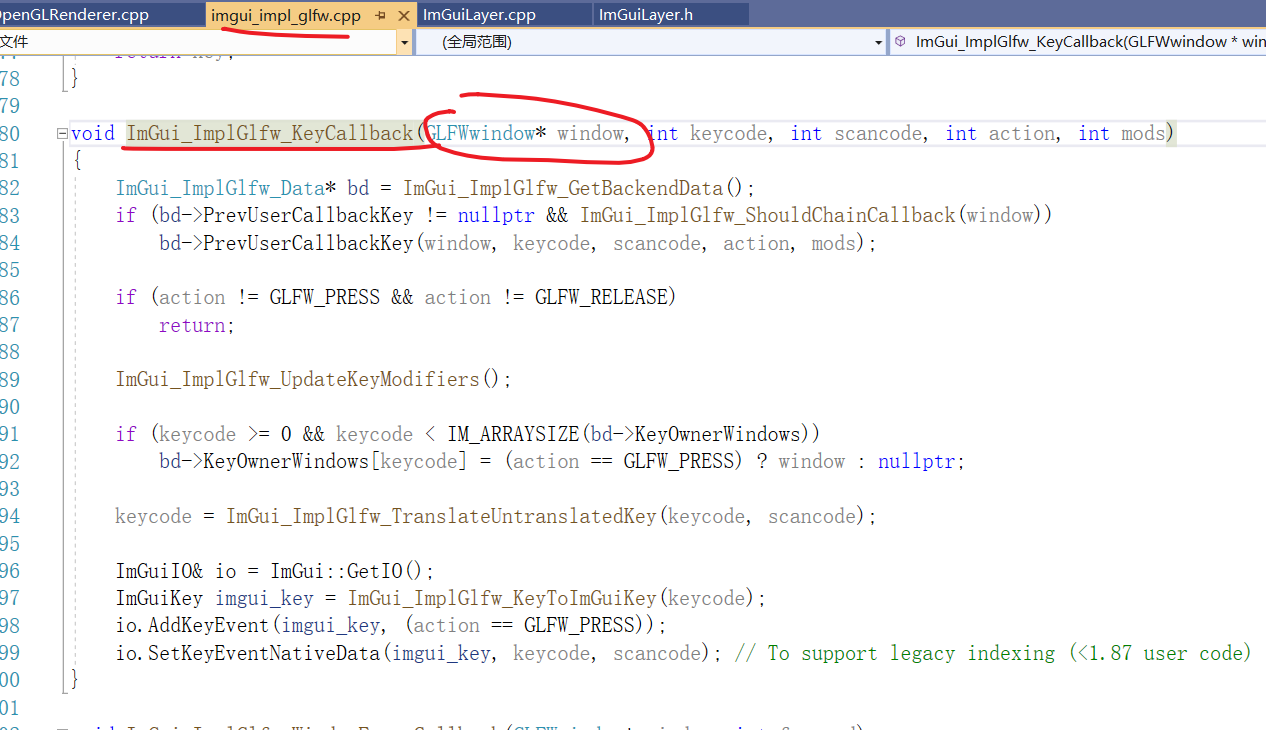Click GLFW_PRESS on the AddKeyEvent line

[x=579, y=625]
